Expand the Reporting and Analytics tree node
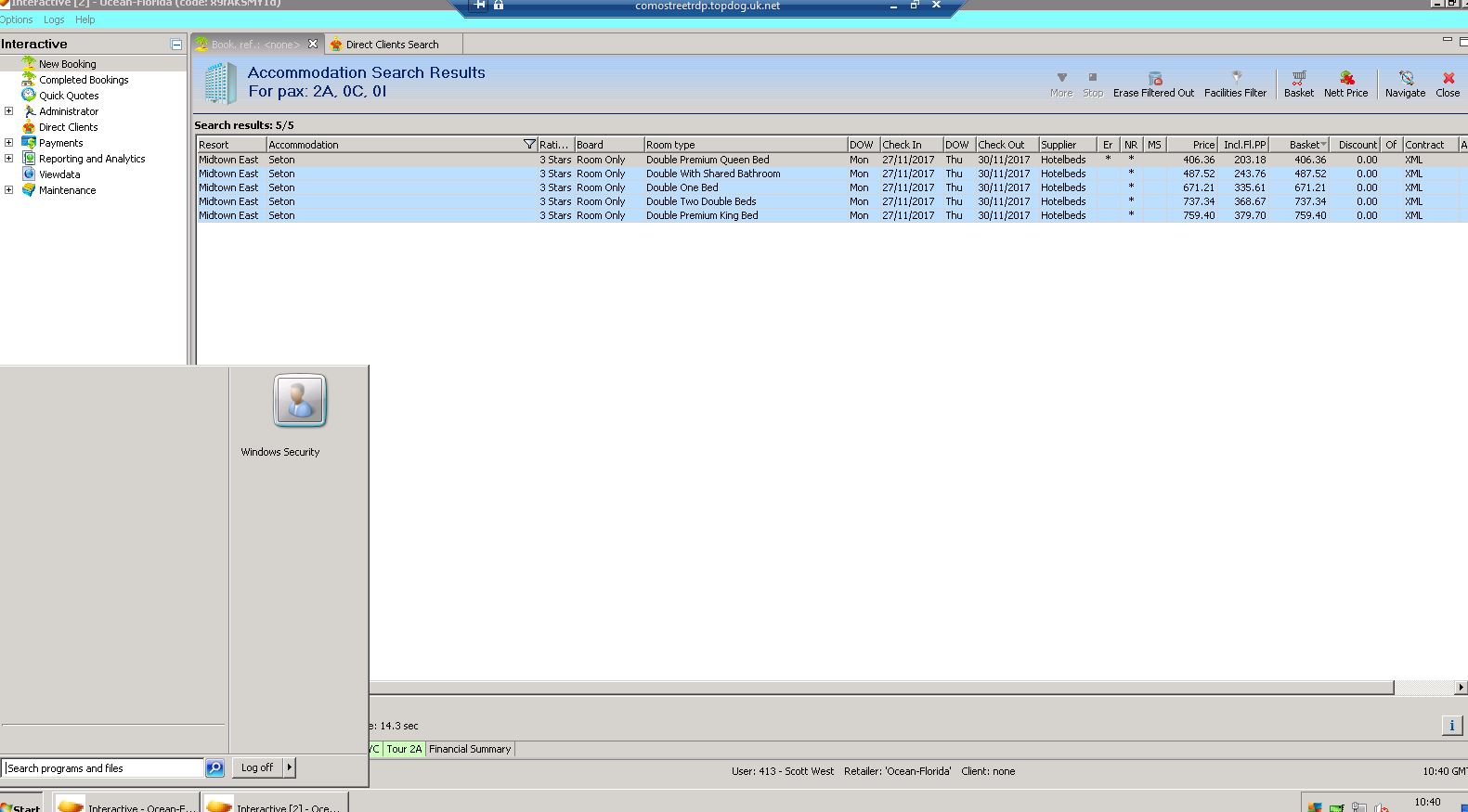This screenshot has height=812, width=1468. [x=9, y=158]
